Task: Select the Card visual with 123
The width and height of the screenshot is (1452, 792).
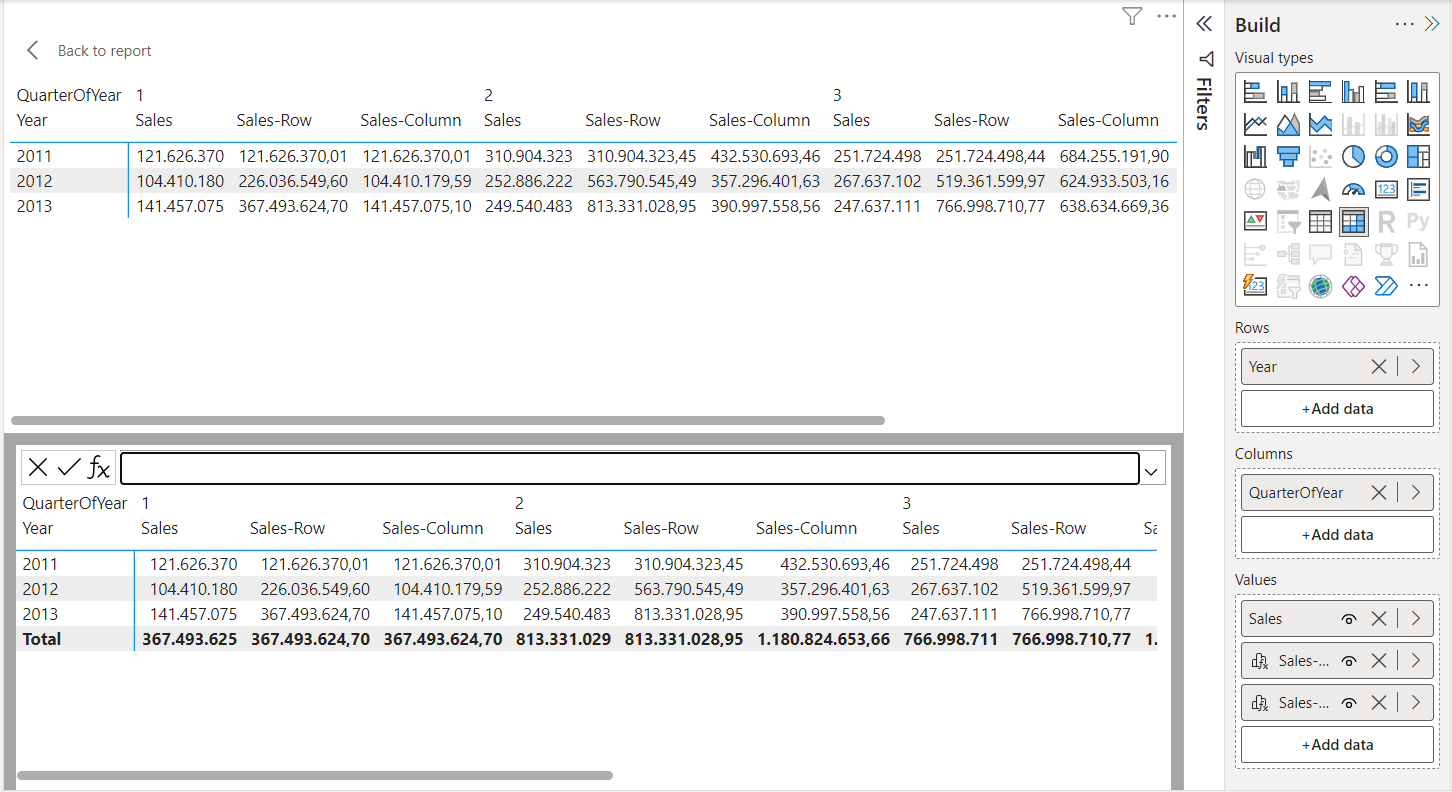Action: 1386,188
